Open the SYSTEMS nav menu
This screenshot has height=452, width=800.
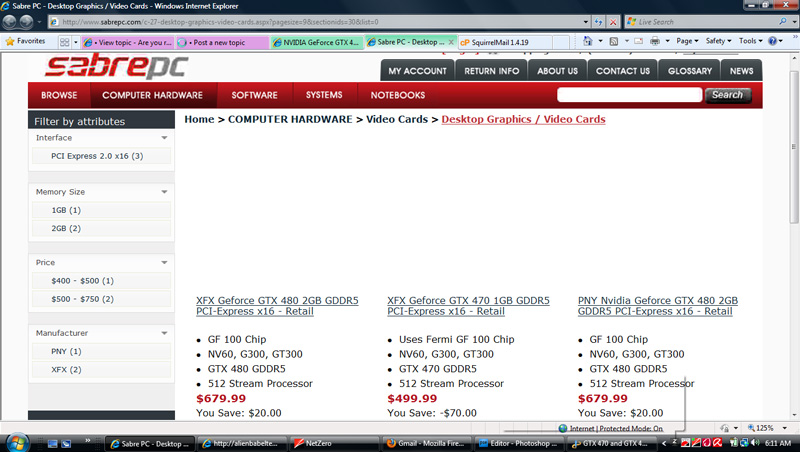(x=324, y=95)
